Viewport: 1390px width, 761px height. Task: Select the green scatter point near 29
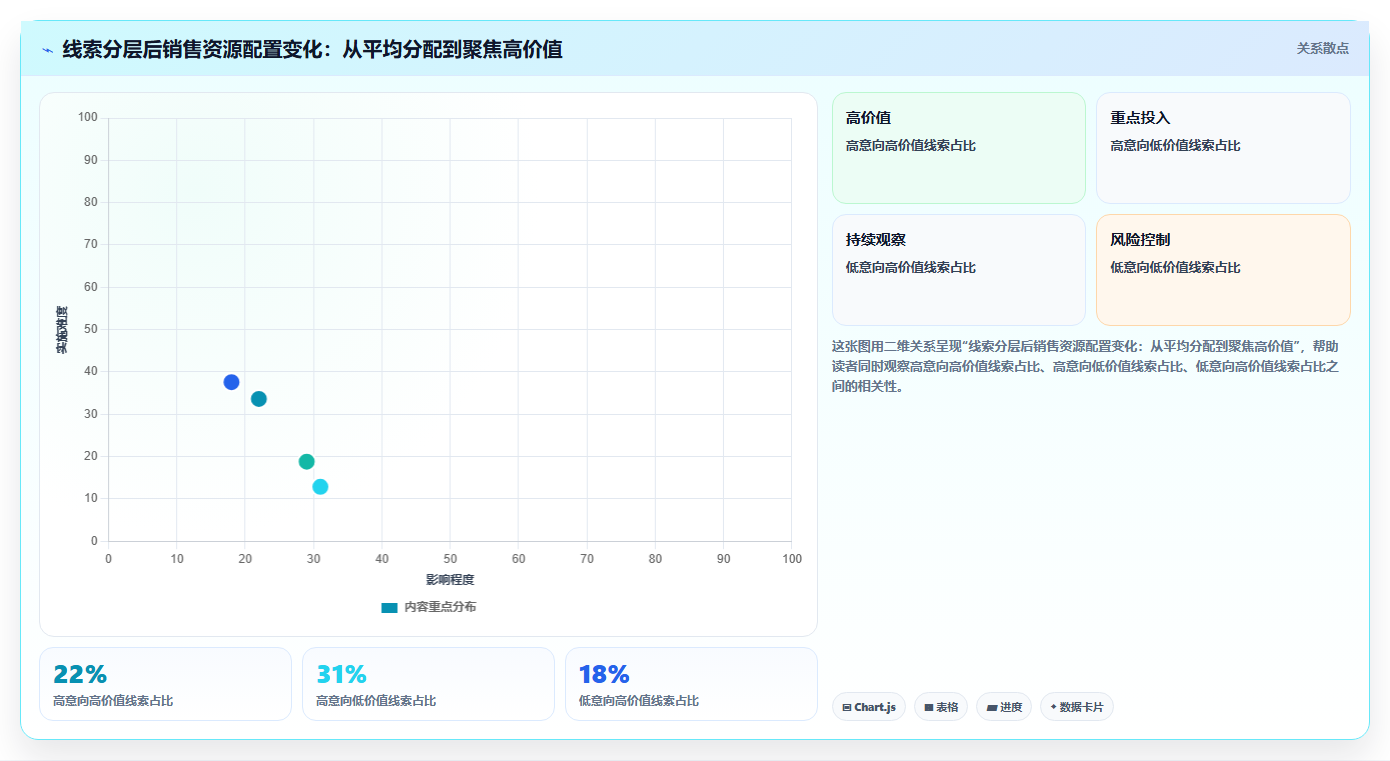click(307, 462)
